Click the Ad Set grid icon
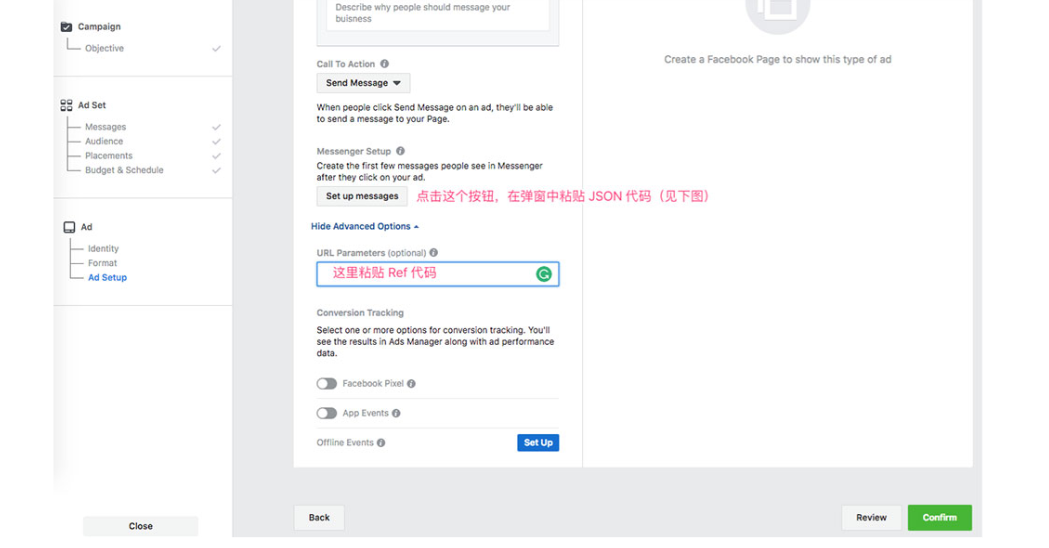The width and height of the screenshot is (1049, 548). [66, 105]
